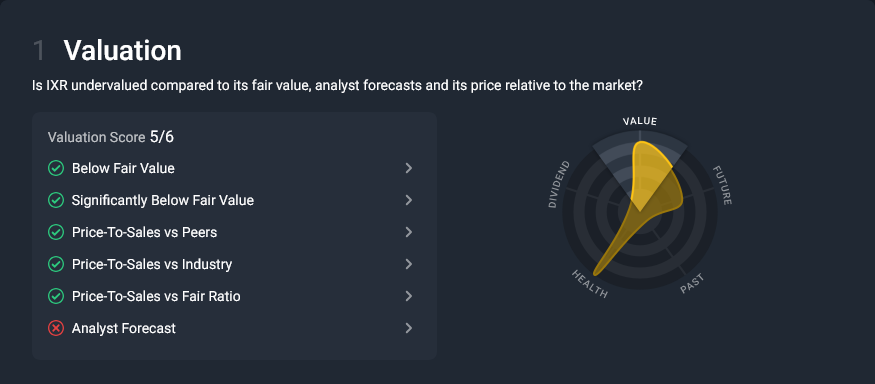This screenshot has width=875, height=384.
Task: Click green check icon beside Price-To-Sales vs Industry
Action: [x=56, y=264]
